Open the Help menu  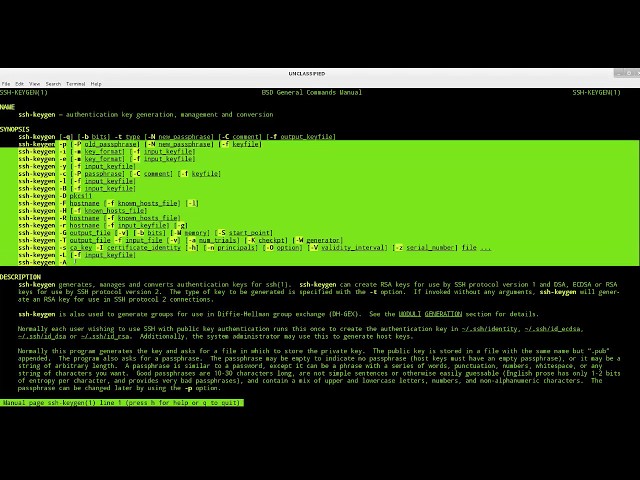click(96, 84)
